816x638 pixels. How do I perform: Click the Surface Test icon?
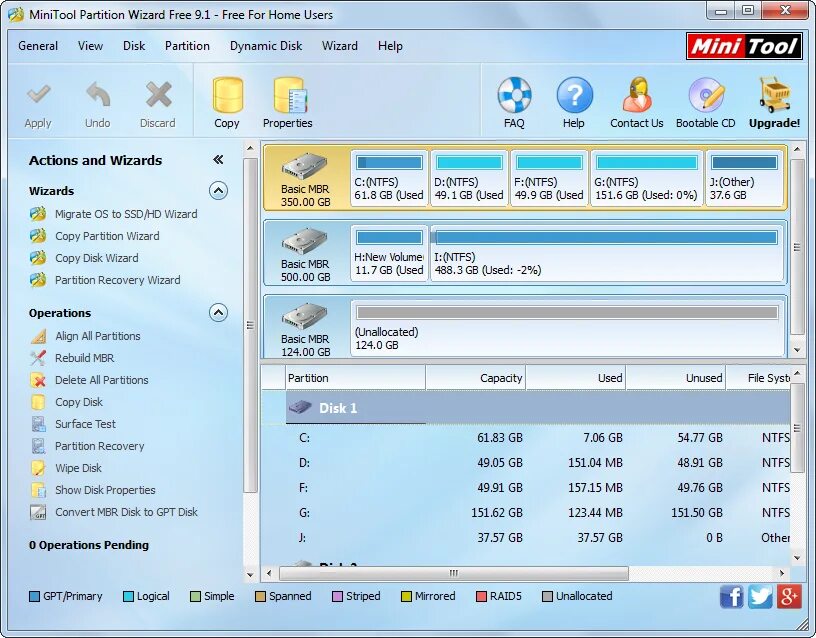(x=38, y=424)
